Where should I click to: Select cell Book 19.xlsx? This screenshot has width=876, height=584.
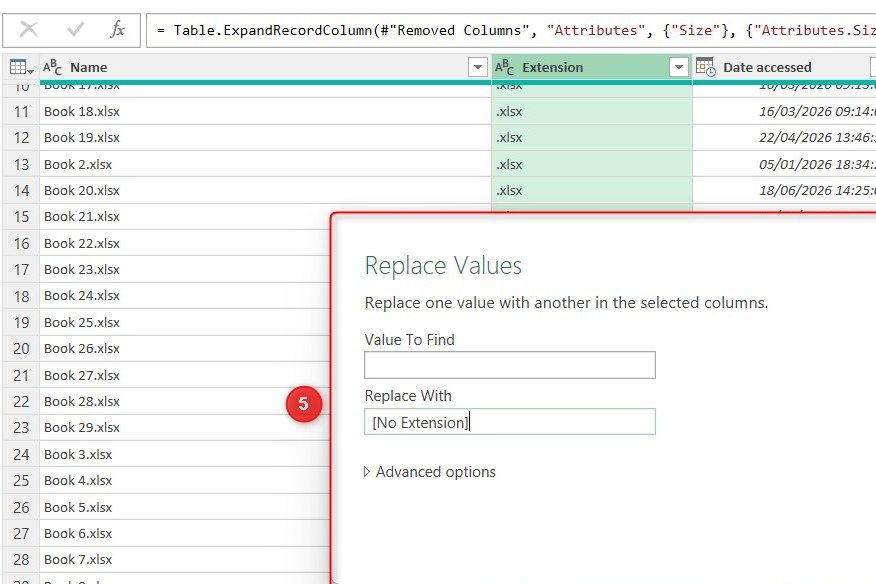coord(265,137)
